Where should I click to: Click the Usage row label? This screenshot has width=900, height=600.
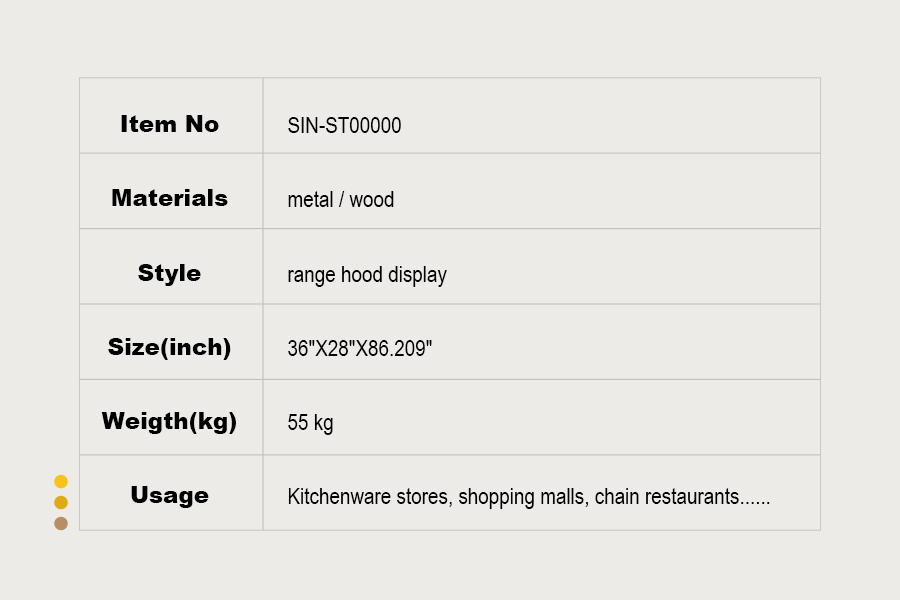[169, 495]
